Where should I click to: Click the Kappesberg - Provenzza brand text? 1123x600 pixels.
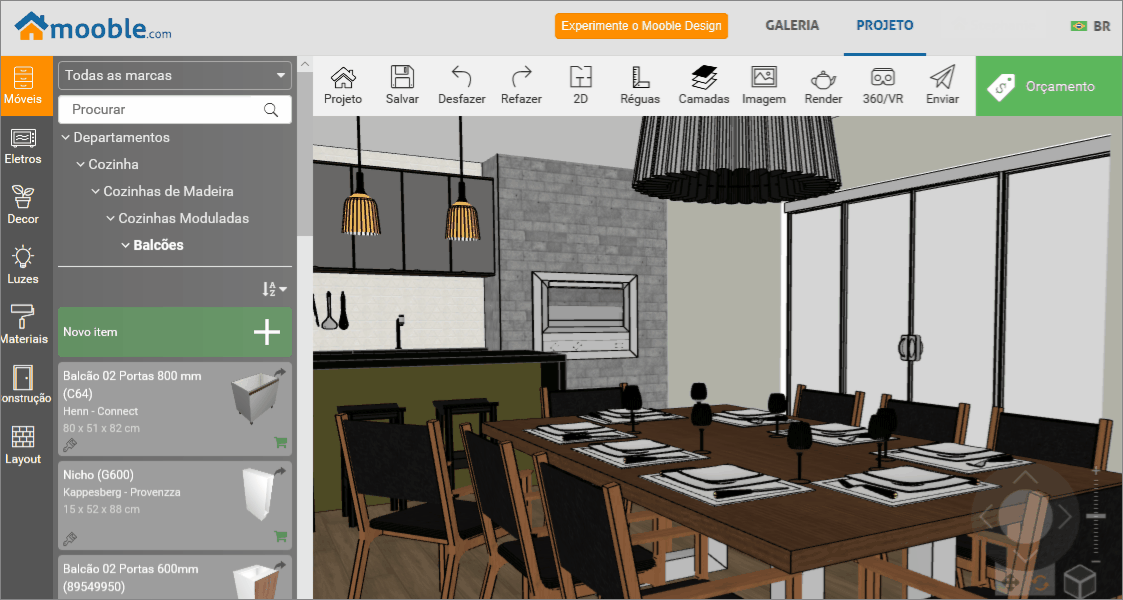(x=122, y=492)
